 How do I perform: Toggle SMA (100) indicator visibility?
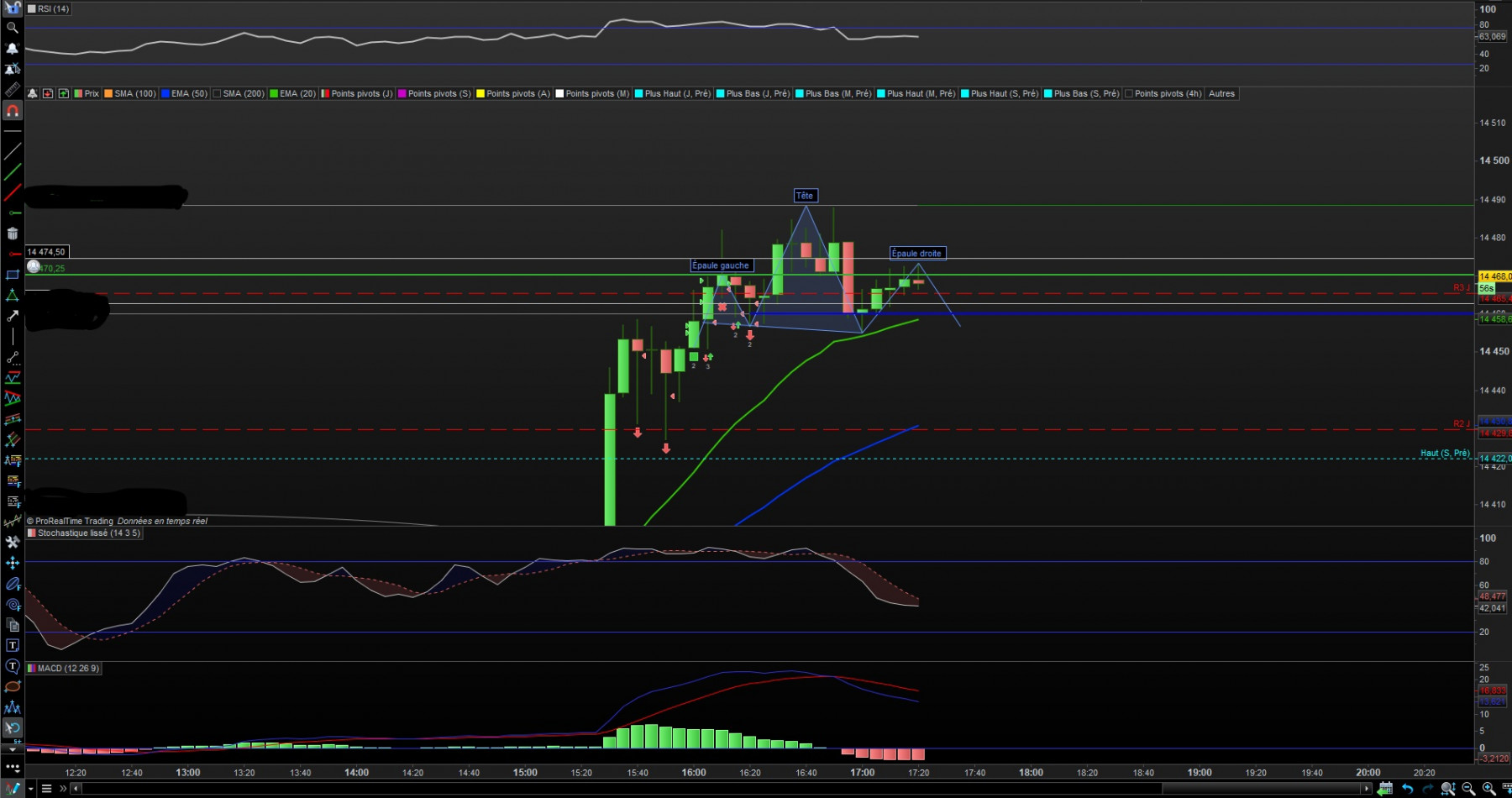pos(108,93)
